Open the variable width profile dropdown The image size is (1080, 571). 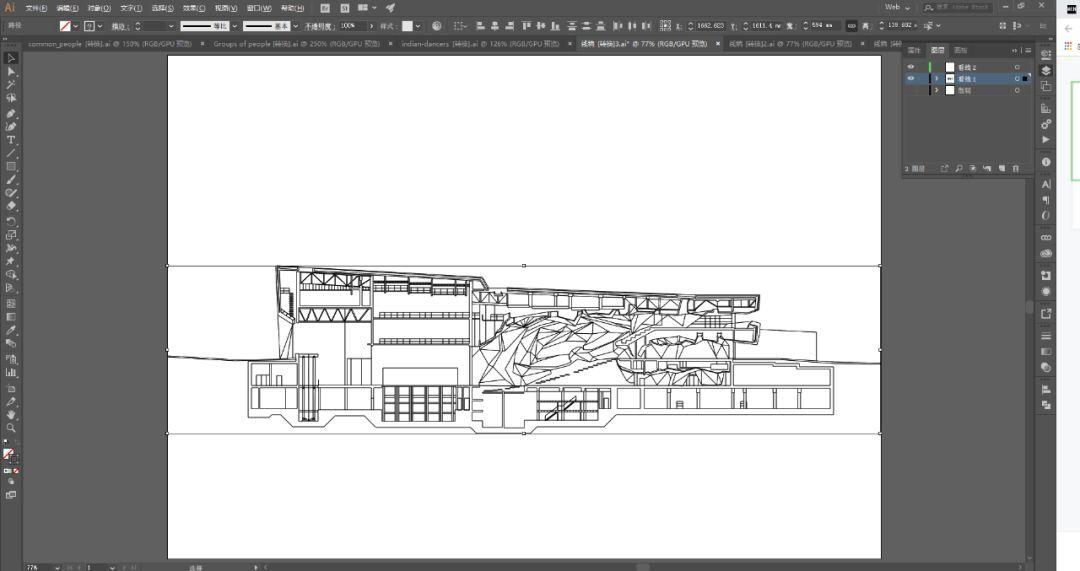pos(235,25)
